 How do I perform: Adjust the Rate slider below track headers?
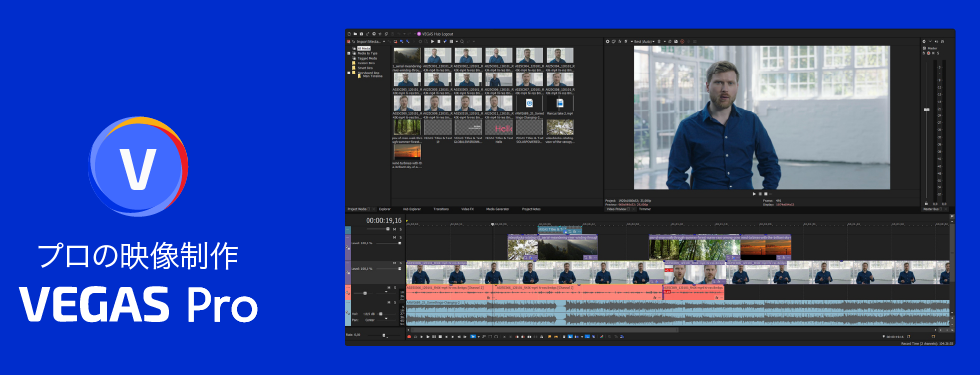point(384,336)
